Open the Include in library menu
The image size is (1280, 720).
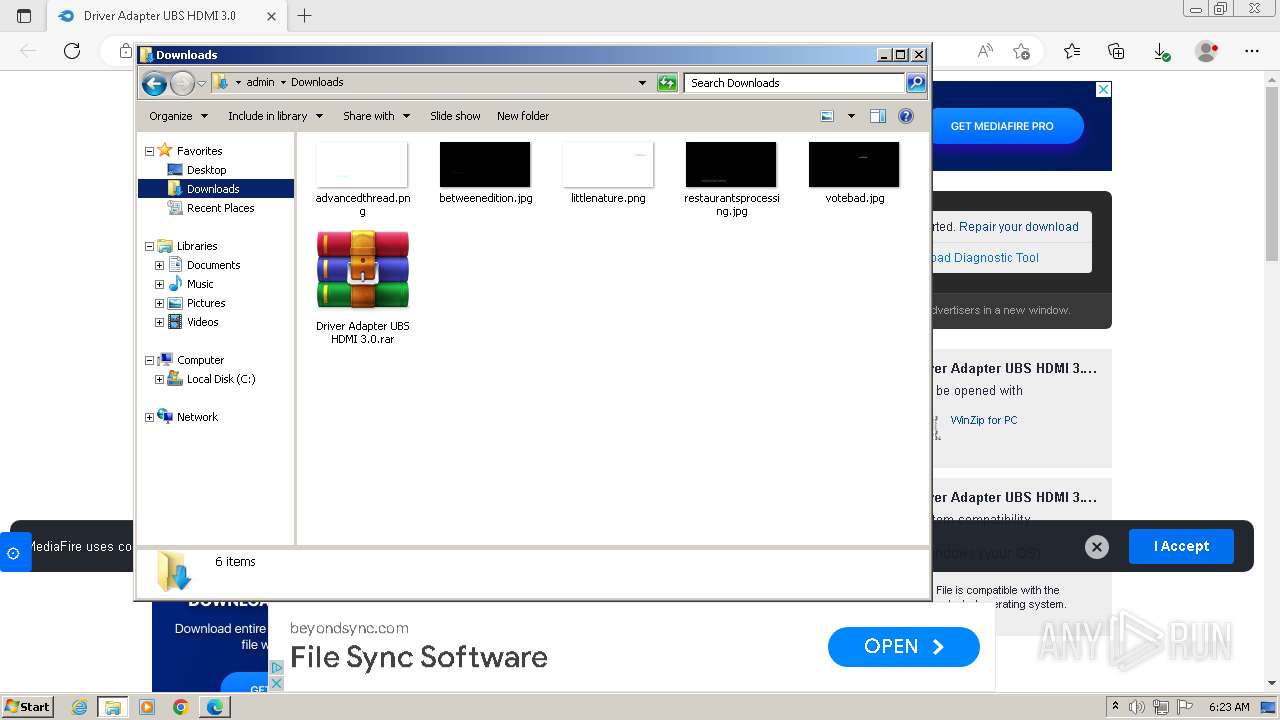click(276, 116)
